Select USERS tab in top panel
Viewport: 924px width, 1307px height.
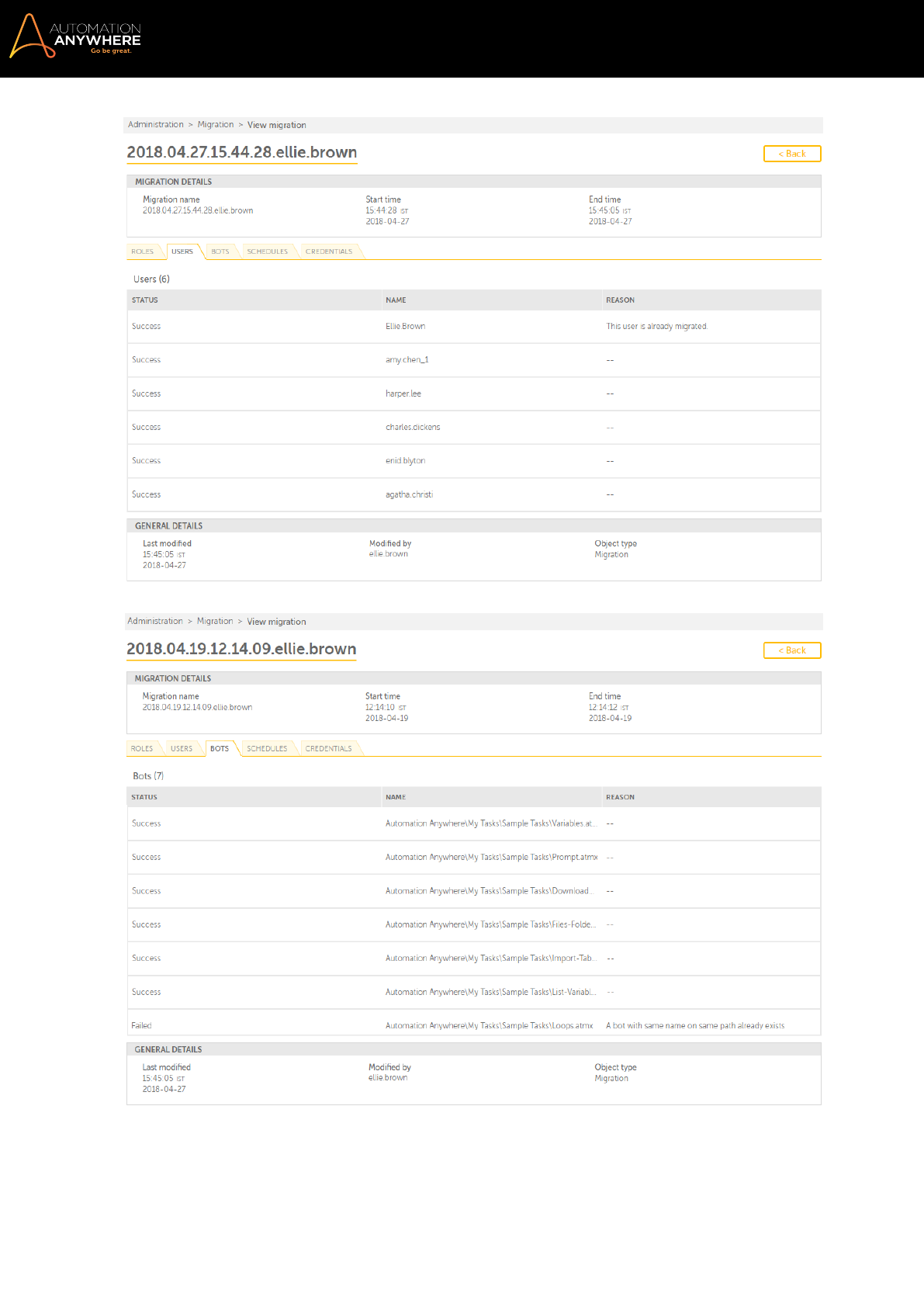point(182,251)
